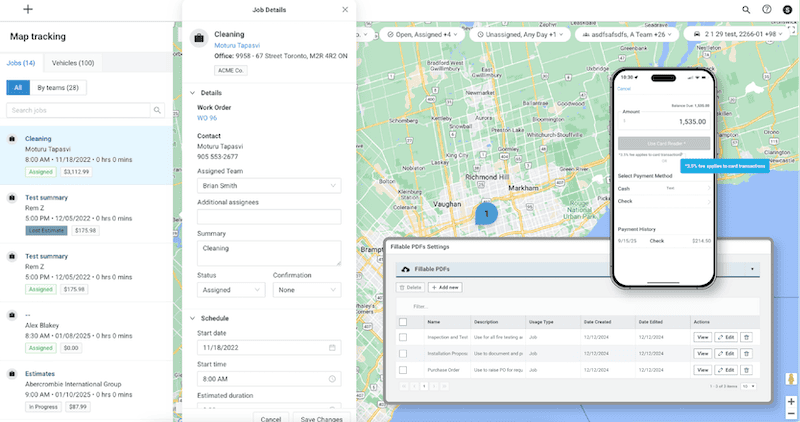Switch to the Vehicles (100) tab
The image size is (800, 422).
click(73, 63)
